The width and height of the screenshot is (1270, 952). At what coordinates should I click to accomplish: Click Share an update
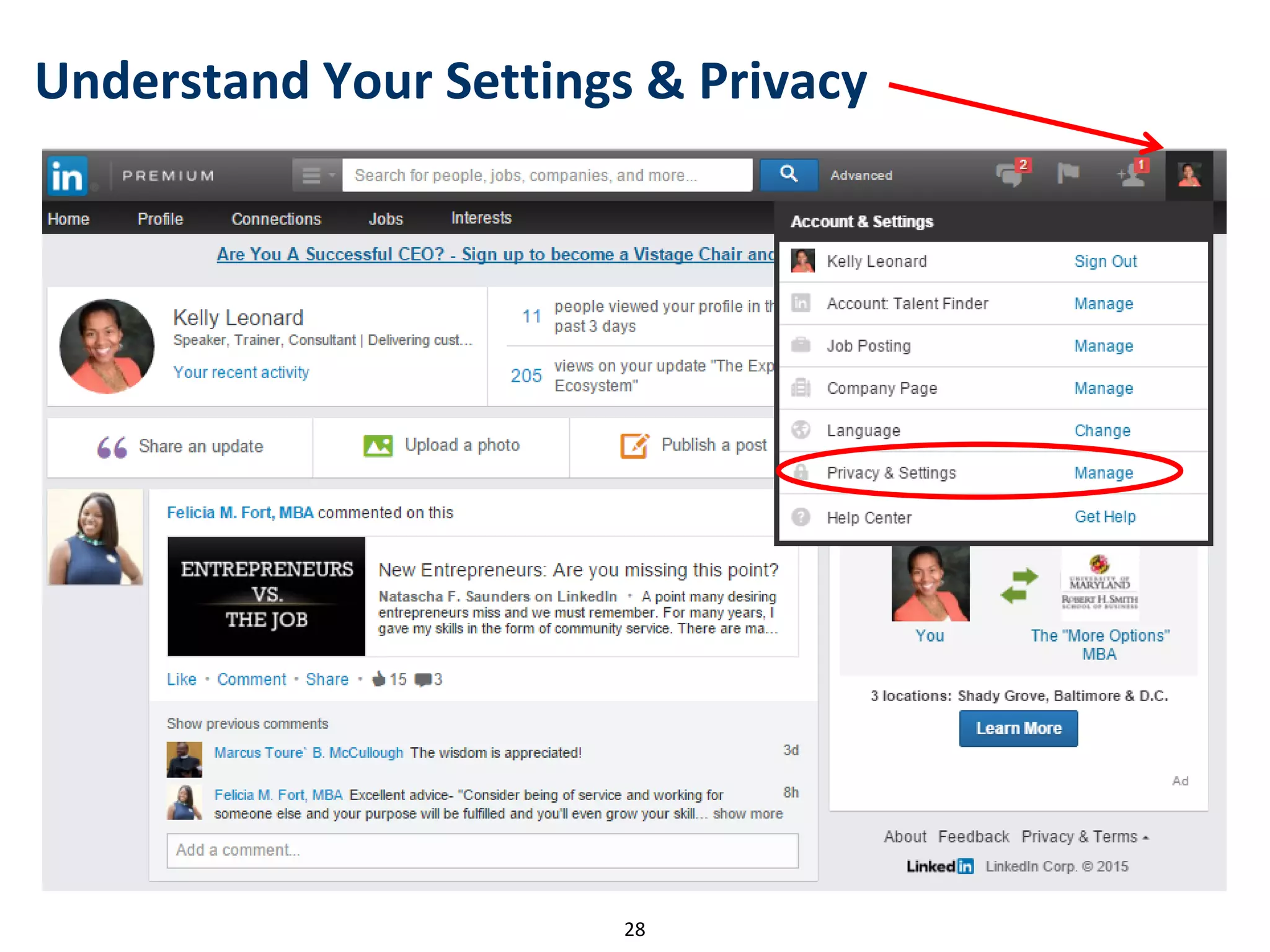click(x=180, y=447)
